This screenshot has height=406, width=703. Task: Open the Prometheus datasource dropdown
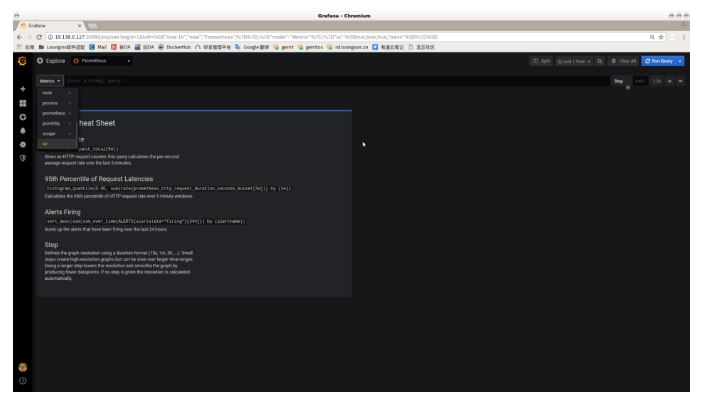coord(102,60)
